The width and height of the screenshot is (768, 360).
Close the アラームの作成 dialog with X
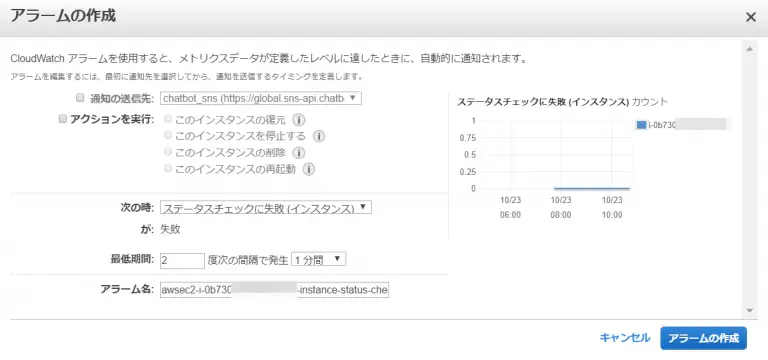point(750,17)
